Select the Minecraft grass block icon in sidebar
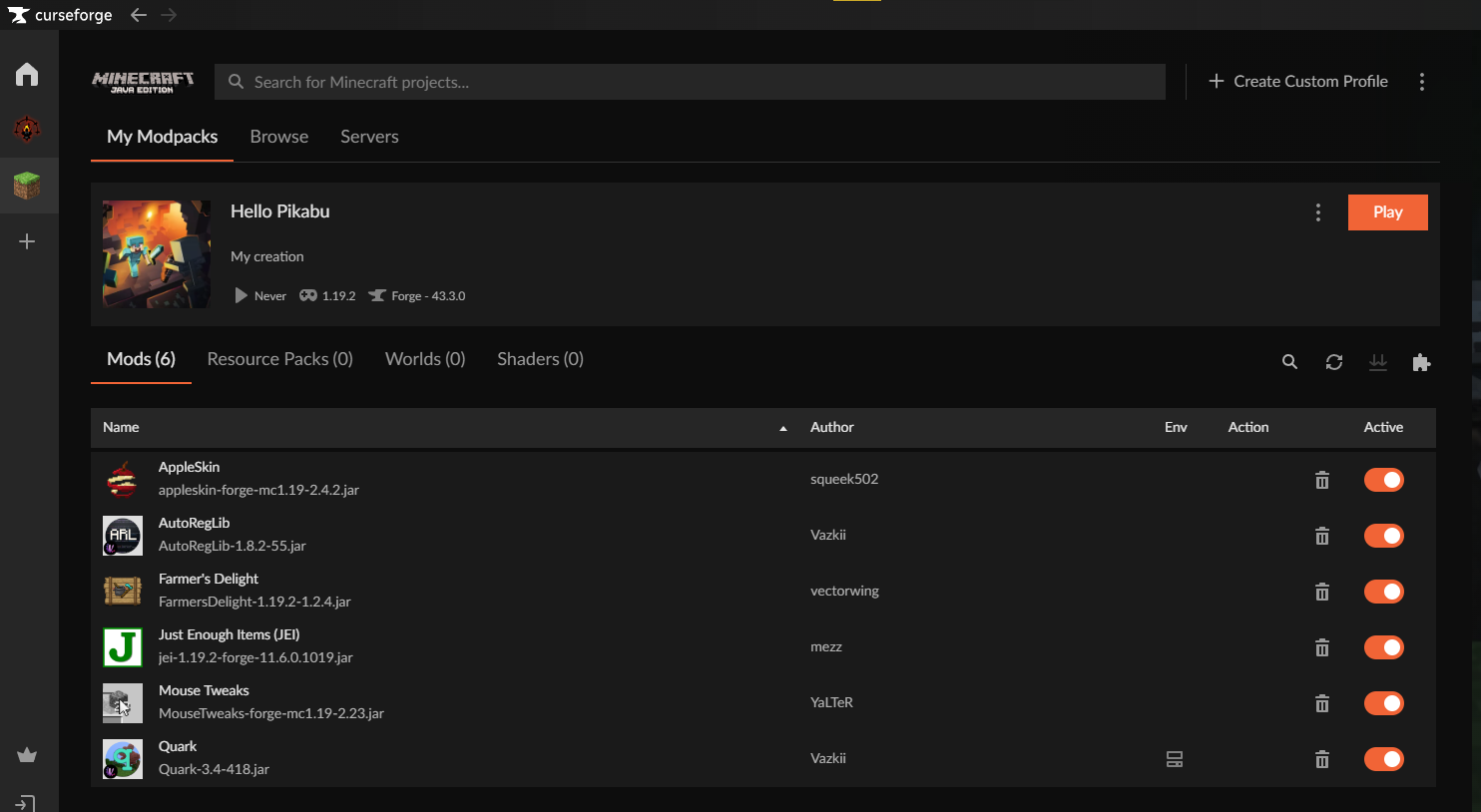 [27, 185]
